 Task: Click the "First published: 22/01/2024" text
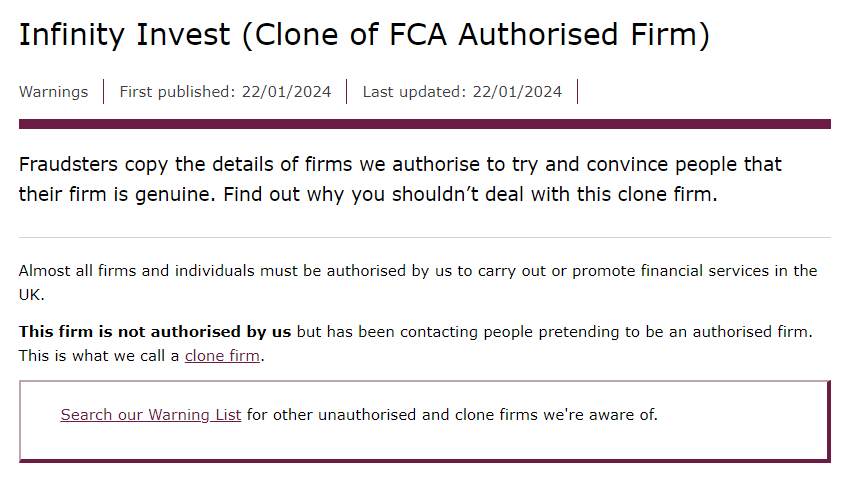tap(225, 92)
